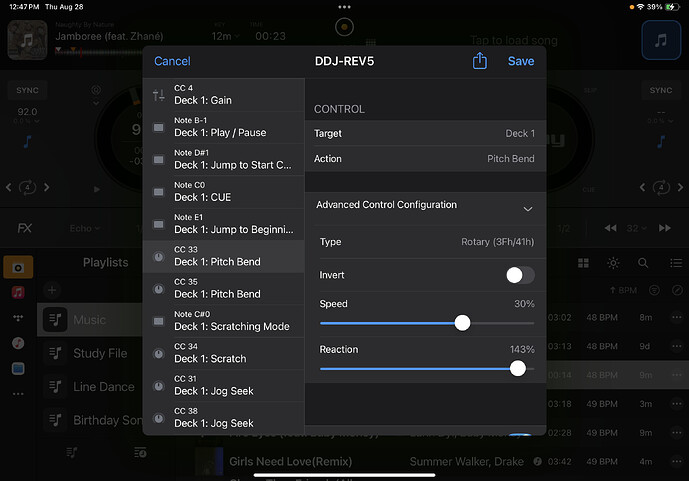
Task: Tap the fast forward skip button
Action: [x=665, y=228]
